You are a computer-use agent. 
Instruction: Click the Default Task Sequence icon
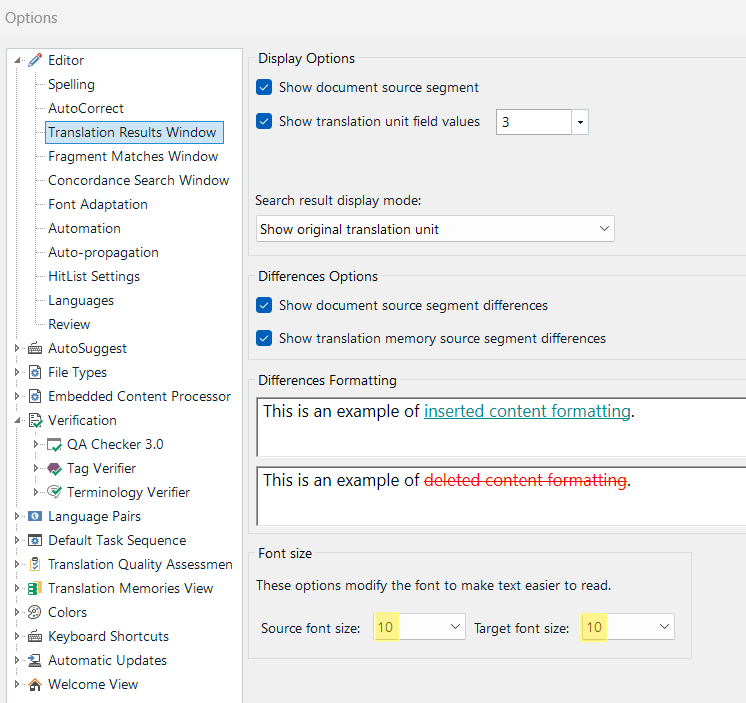[35, 540]
